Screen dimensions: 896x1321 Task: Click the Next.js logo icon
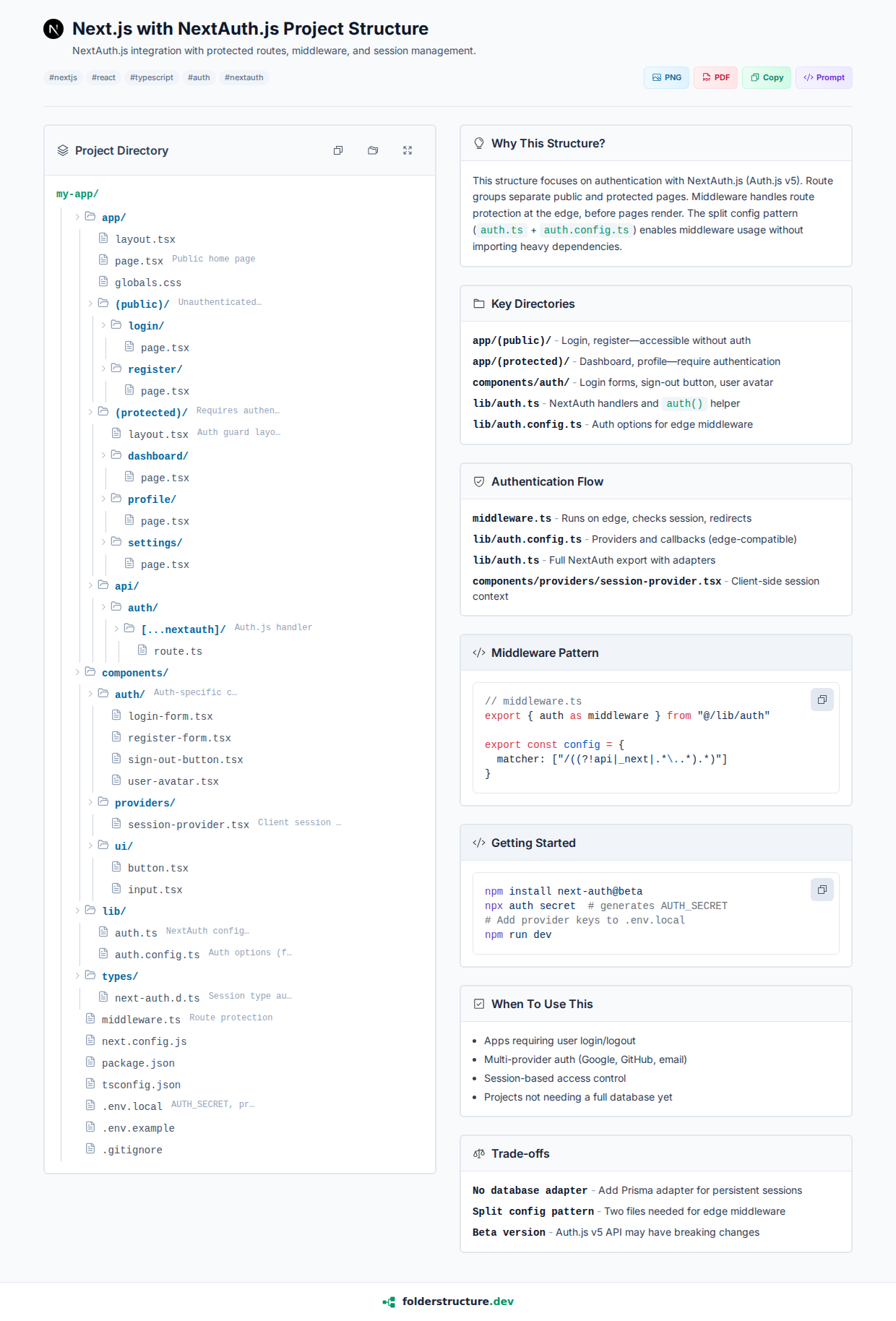(x=53, y=29)
